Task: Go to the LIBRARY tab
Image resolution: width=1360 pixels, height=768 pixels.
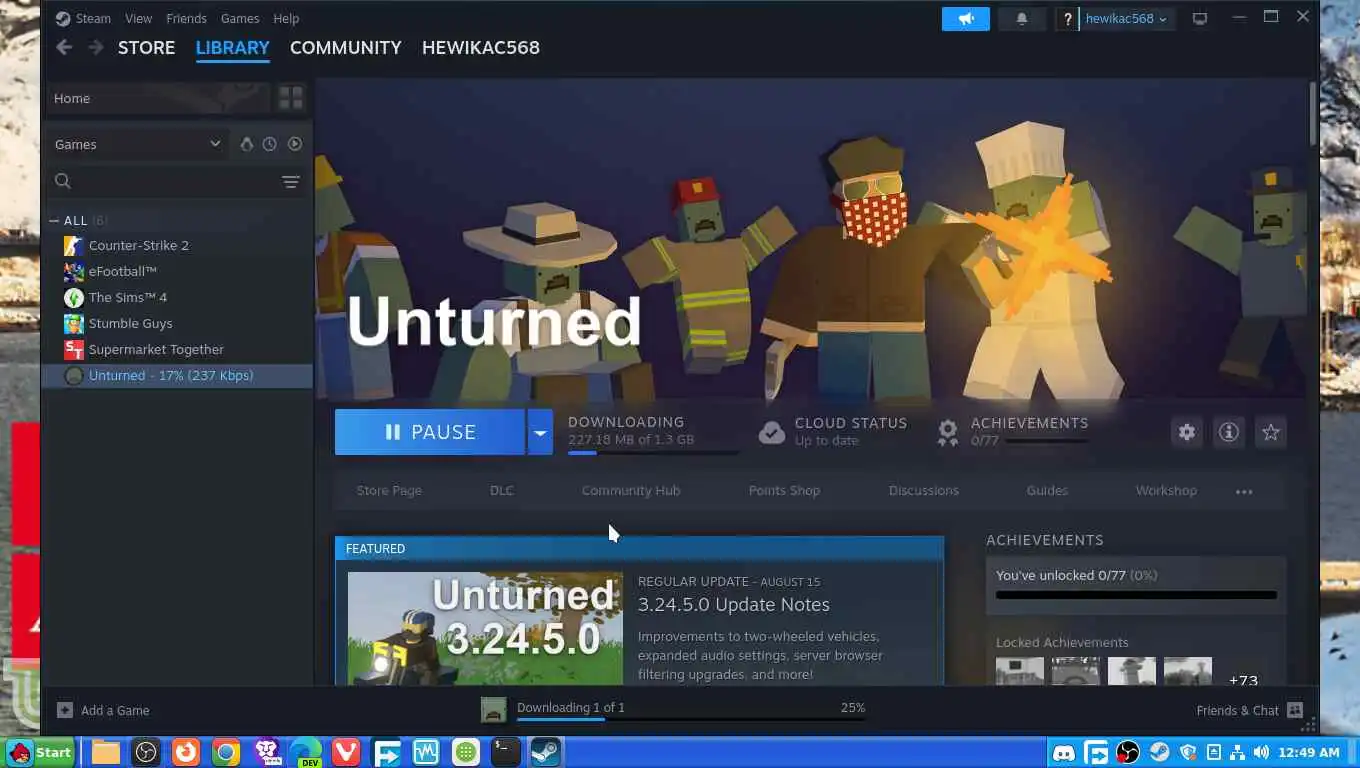Action: (x=233, y=47)
